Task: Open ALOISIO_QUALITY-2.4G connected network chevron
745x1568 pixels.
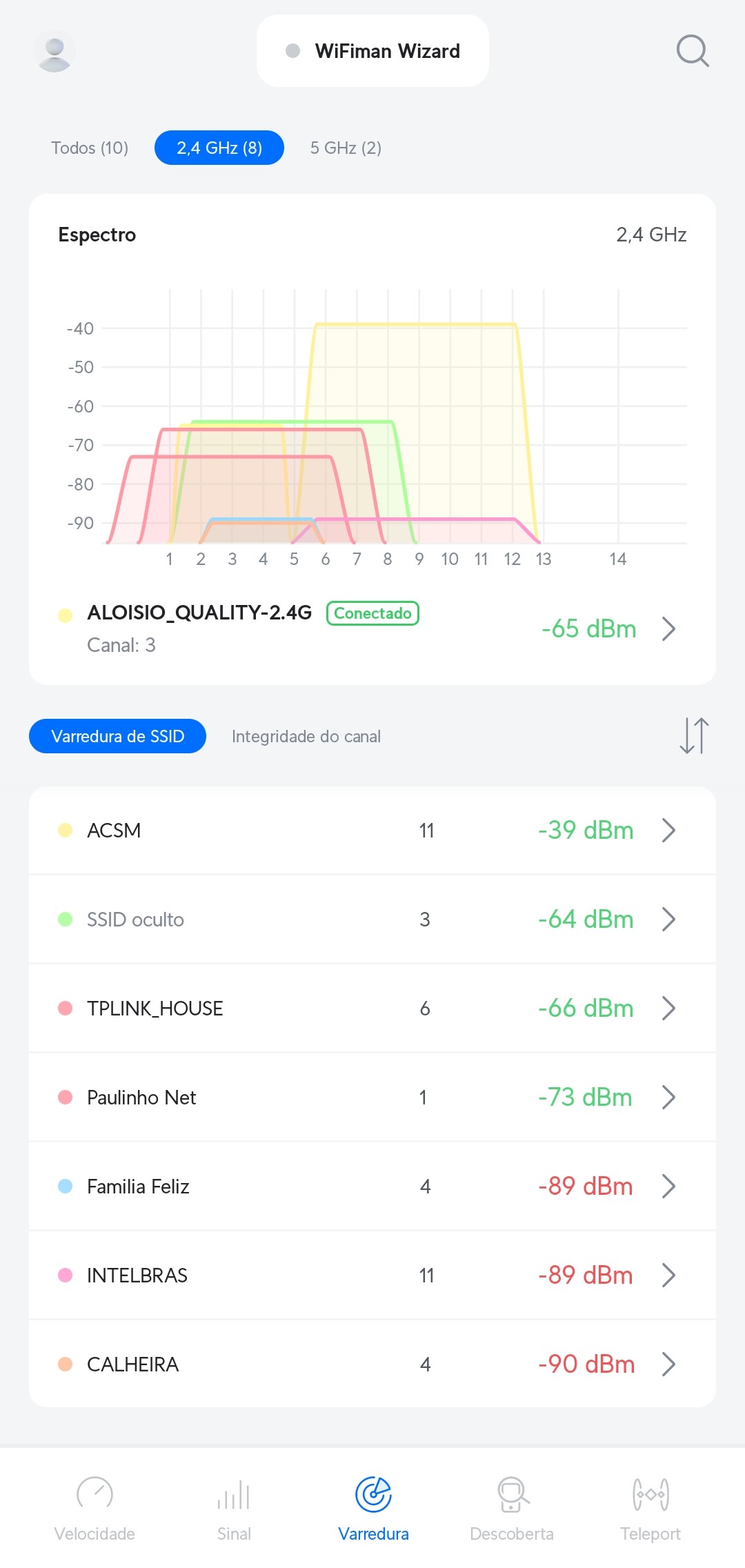Action: (668, 629)
